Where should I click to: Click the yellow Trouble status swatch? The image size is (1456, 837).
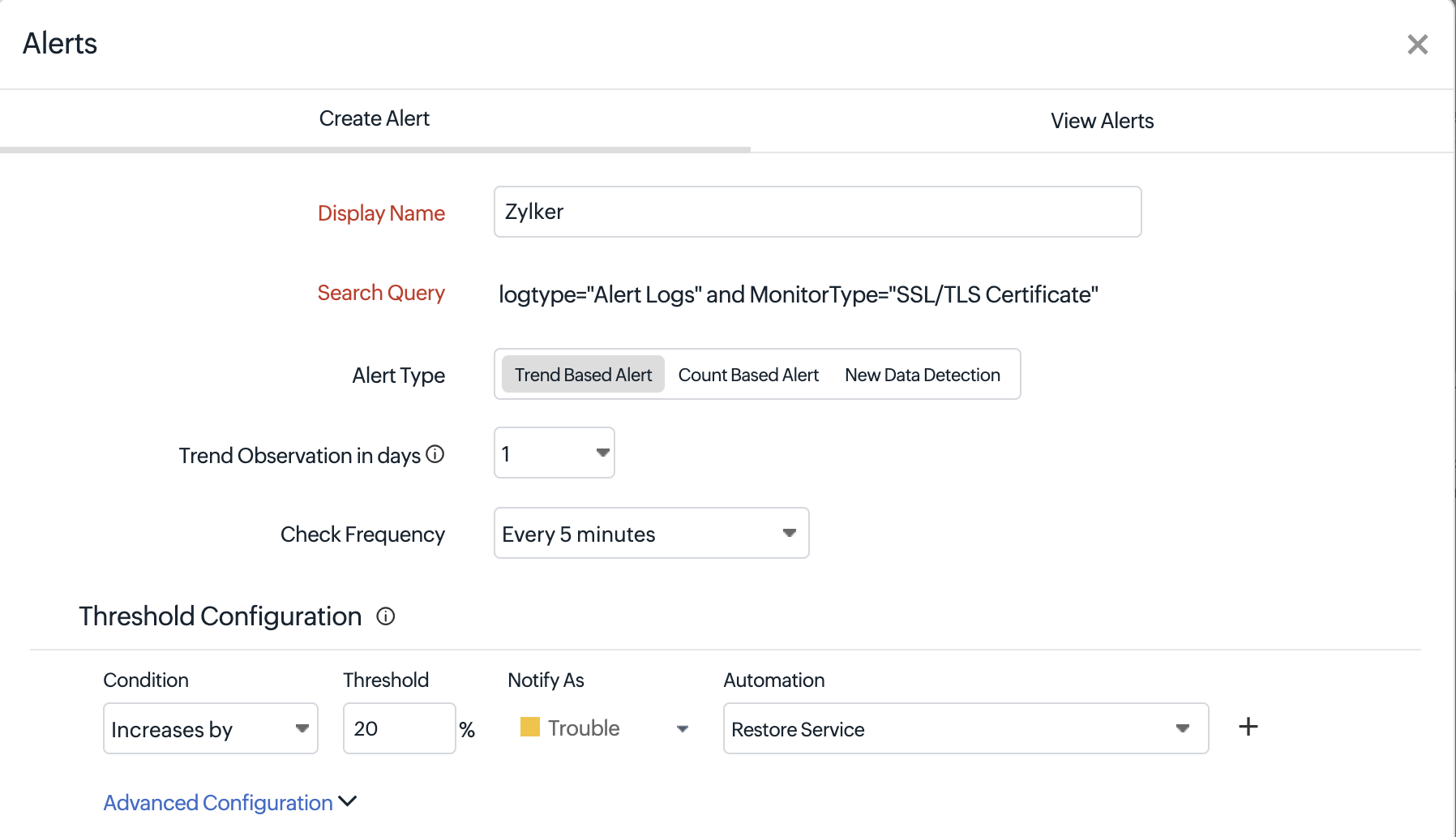point(530,727)
